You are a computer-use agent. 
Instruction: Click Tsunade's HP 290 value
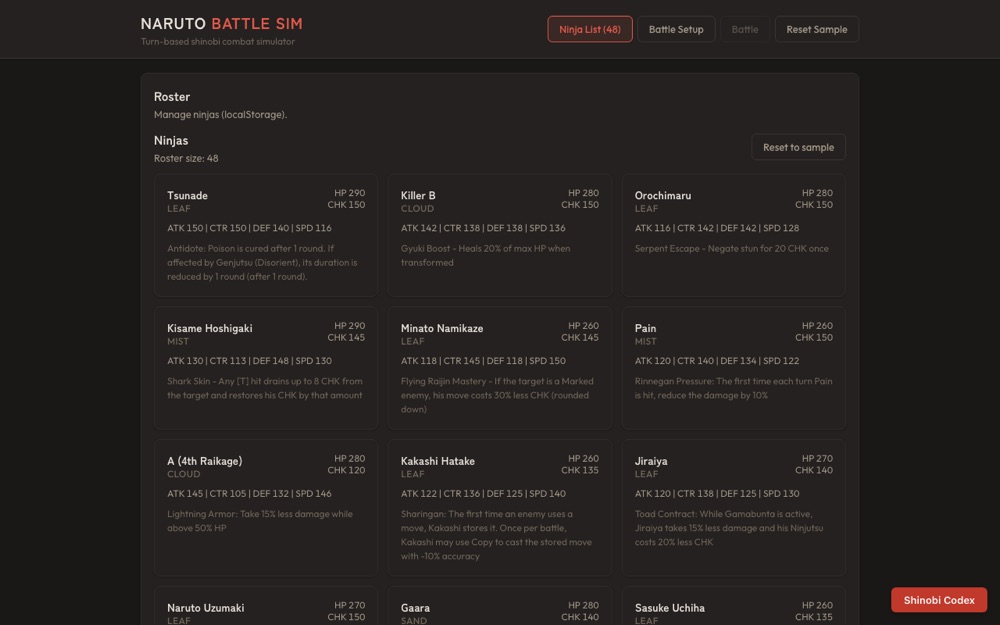click(x=349, y=193)
